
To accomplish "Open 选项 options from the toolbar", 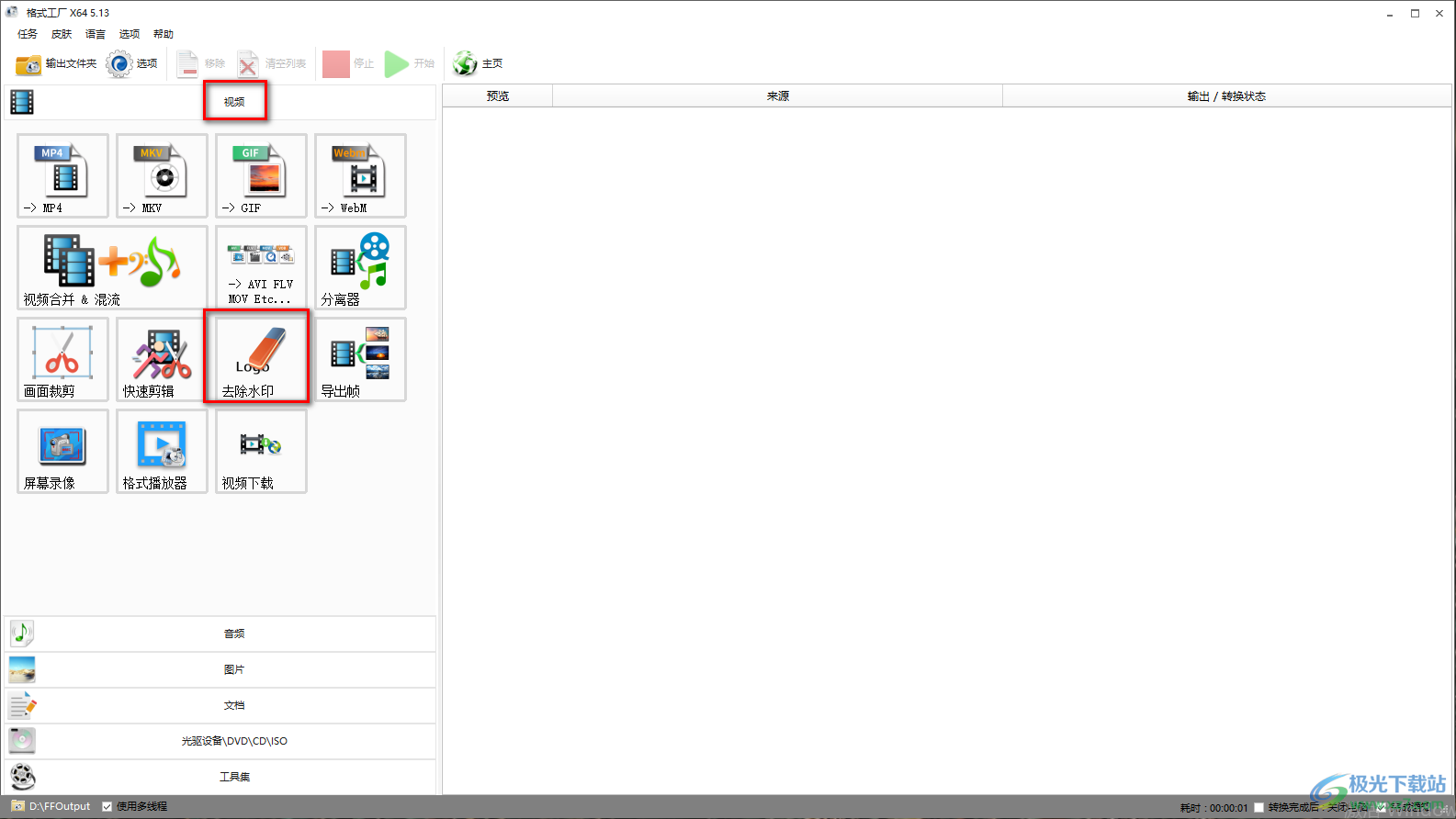I will (x=132, y=63).
